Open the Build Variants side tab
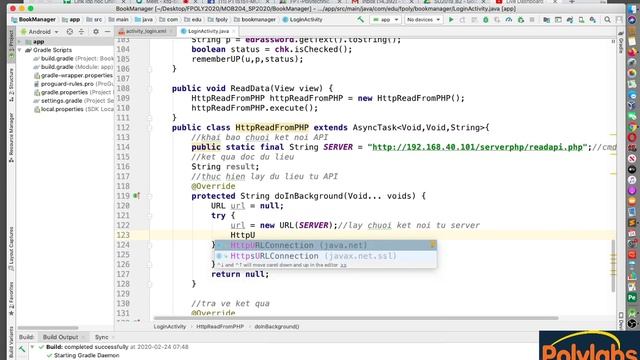The height and width of the screenshot is (360, 640). pos(11,342)
